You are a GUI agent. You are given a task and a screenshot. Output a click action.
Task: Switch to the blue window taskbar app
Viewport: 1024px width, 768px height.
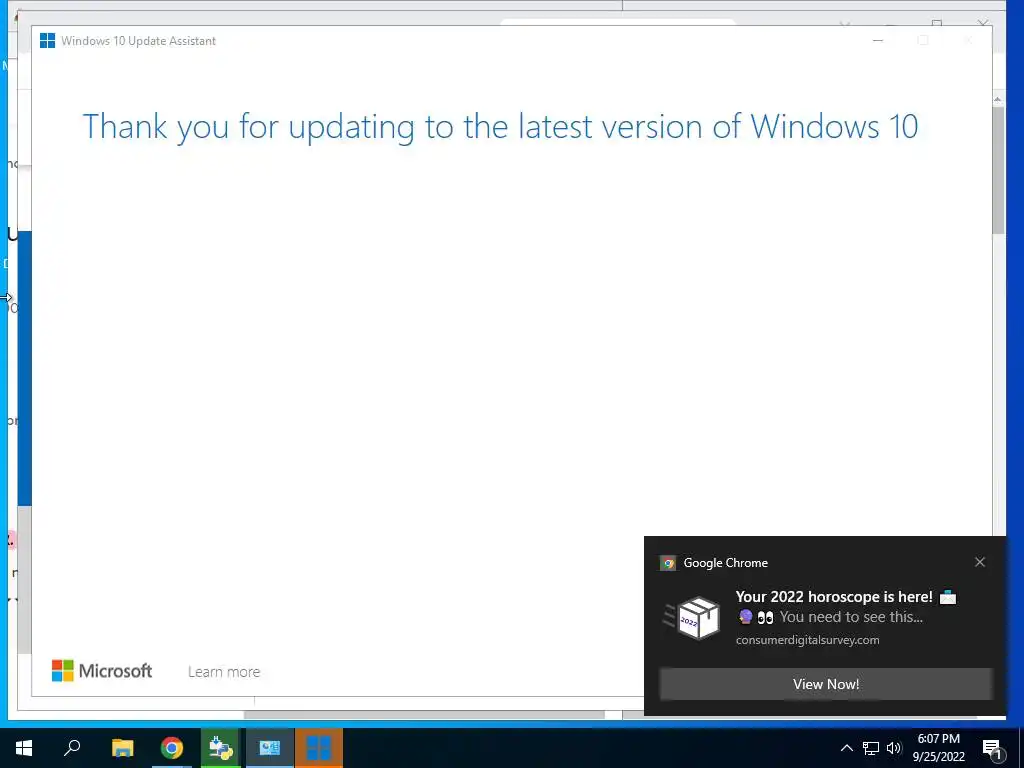click(x=270, y=748)
